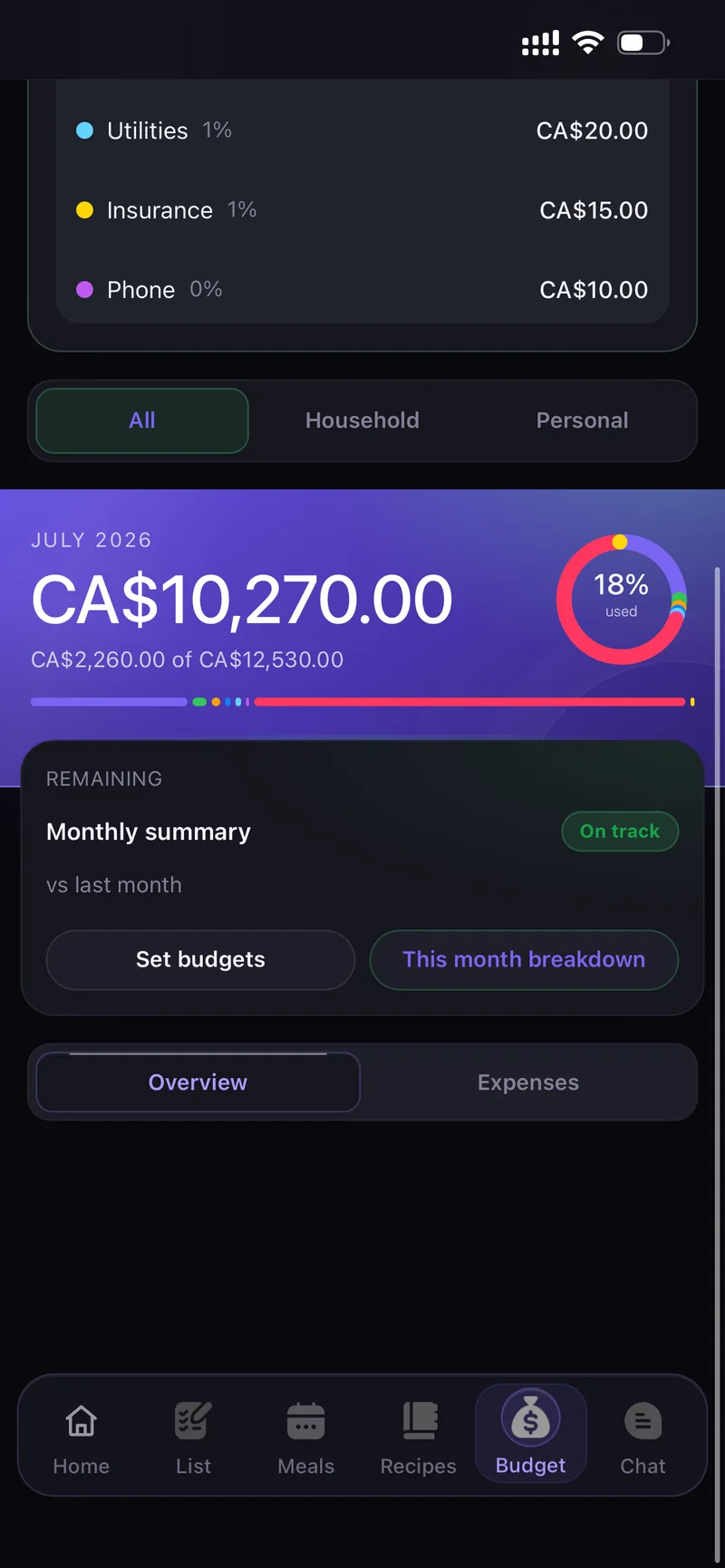Open the List checklist icon
The height and width of the screenshot is (1568, 725).
pos(193,1420)
